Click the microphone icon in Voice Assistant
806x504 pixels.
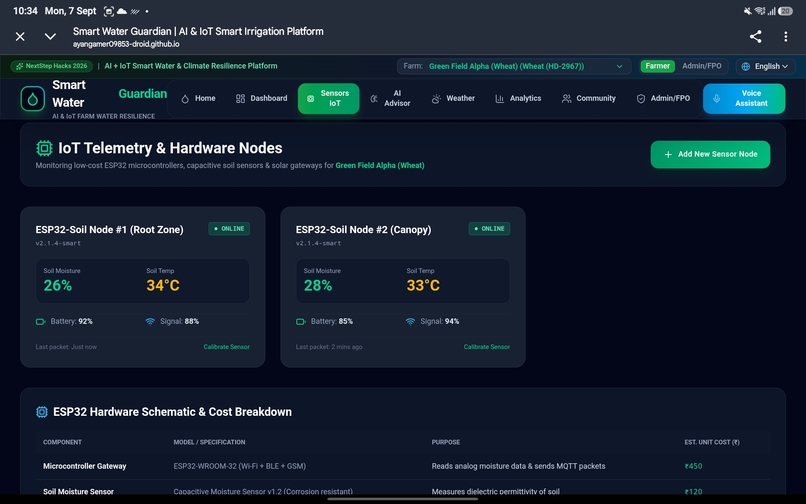717,98
